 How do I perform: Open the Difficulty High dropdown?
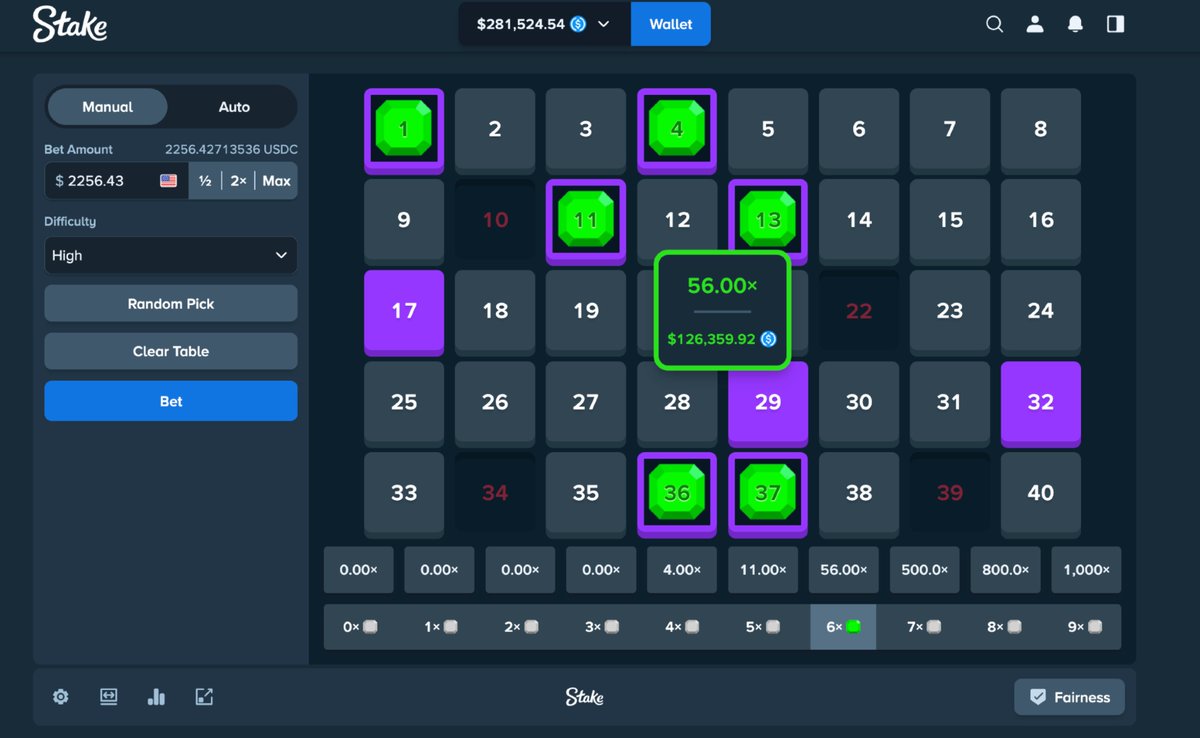[171, 255]
